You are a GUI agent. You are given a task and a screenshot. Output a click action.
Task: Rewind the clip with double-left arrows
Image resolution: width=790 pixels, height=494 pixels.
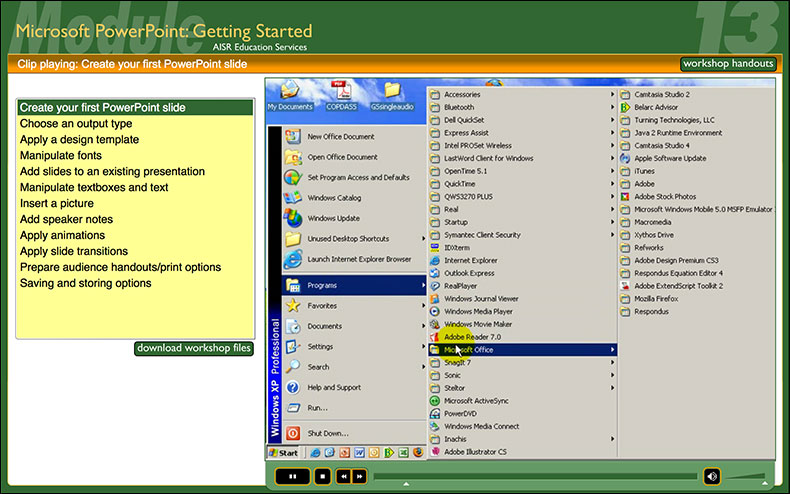click(x=344, y=476)
